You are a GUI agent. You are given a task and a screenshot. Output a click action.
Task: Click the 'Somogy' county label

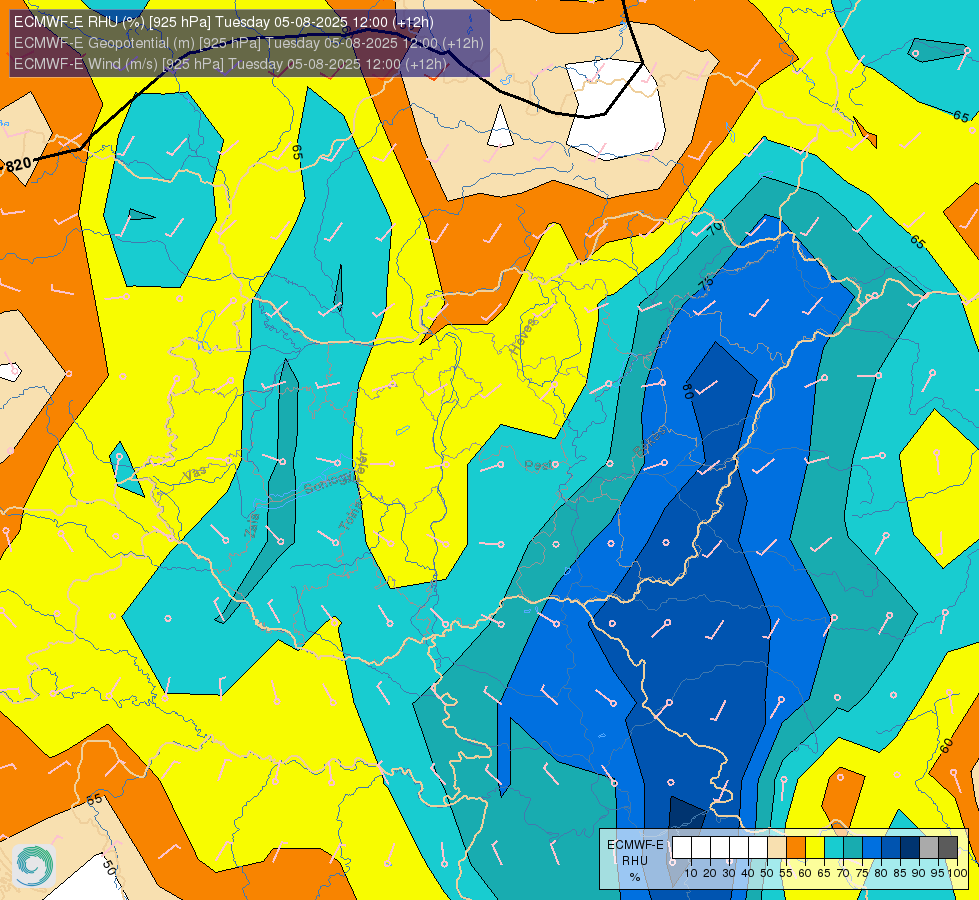327,482
